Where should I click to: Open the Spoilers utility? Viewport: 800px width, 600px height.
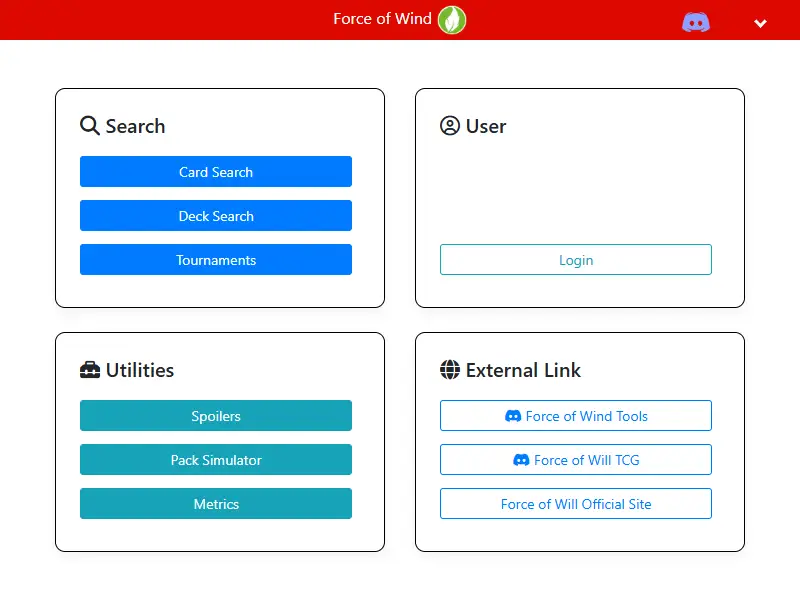click(x=216, y=415)
